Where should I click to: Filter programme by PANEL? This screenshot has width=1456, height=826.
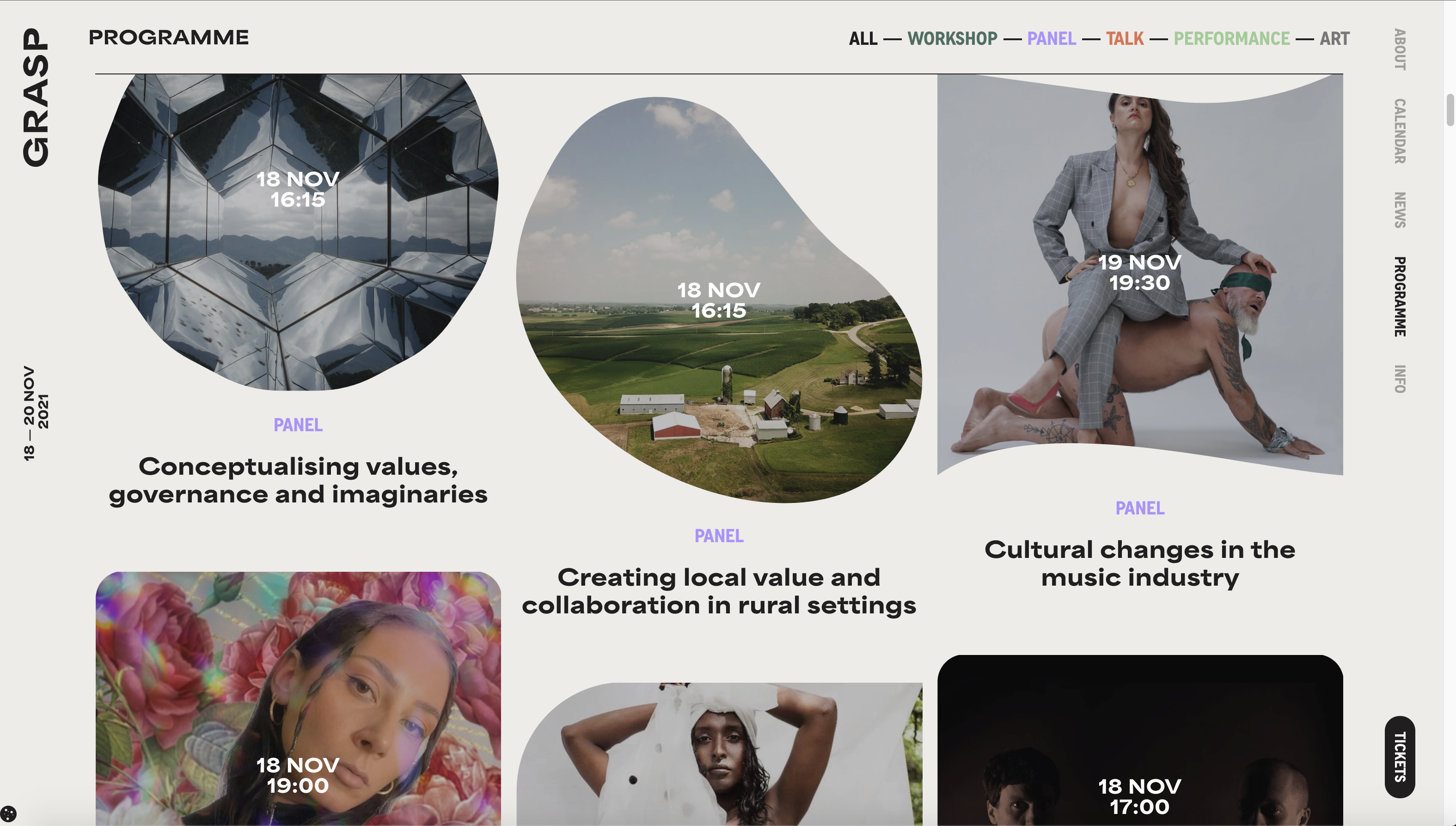coord(1052,38)
